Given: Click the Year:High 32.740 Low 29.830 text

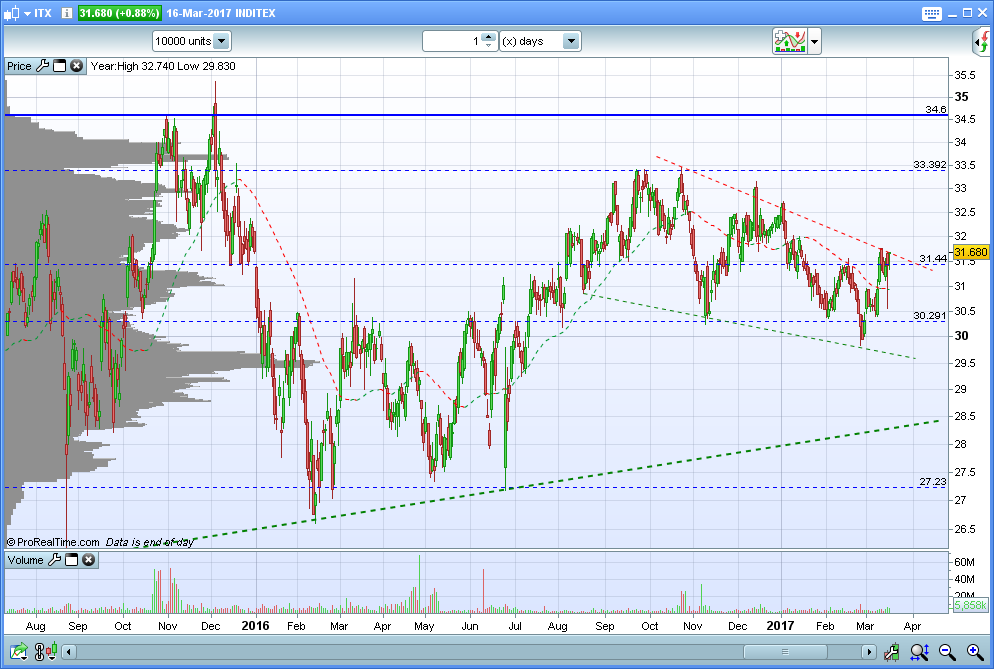Looking at the screenshot, I should [163, 66].
